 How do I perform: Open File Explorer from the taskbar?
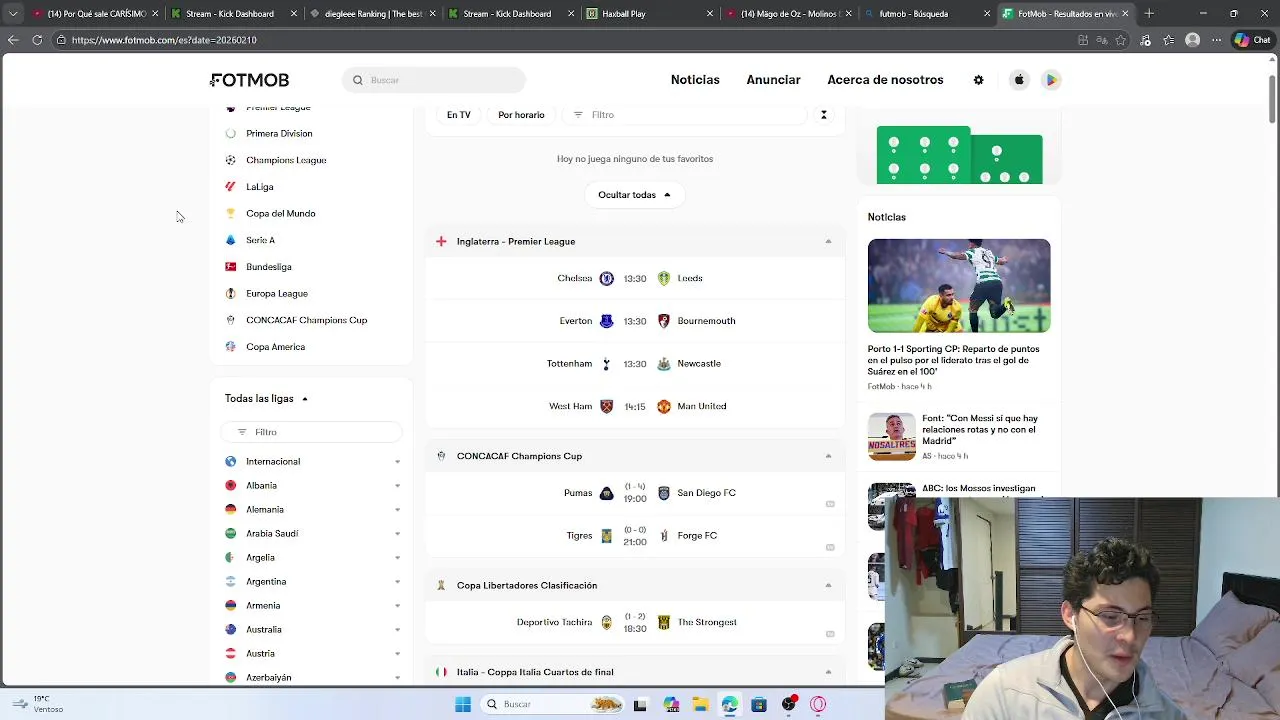click(x=700, y=704)
